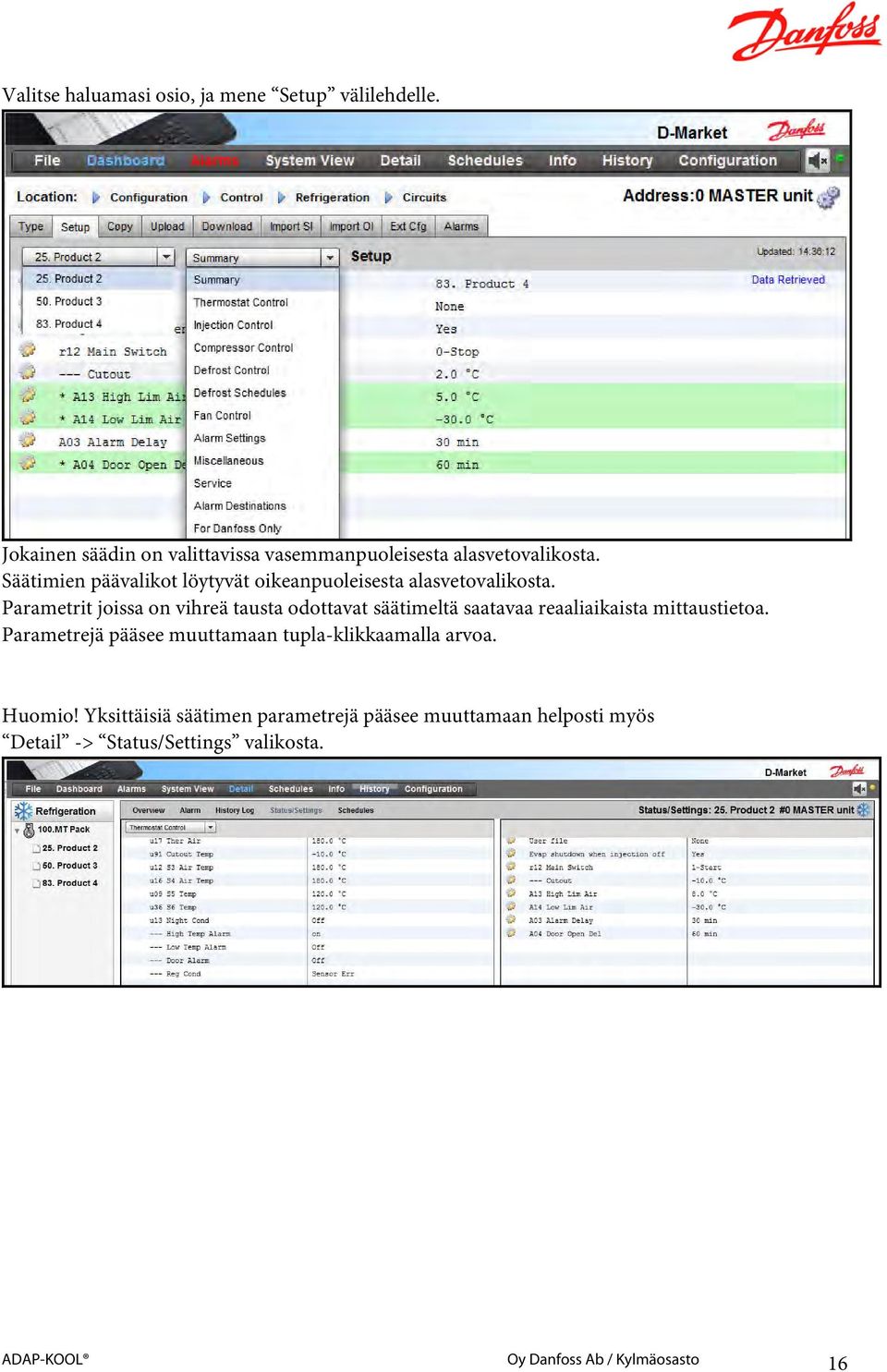
Task: Click the gear icon beside A03 Alarm Delay in Setup window
Action: point(28,441)
